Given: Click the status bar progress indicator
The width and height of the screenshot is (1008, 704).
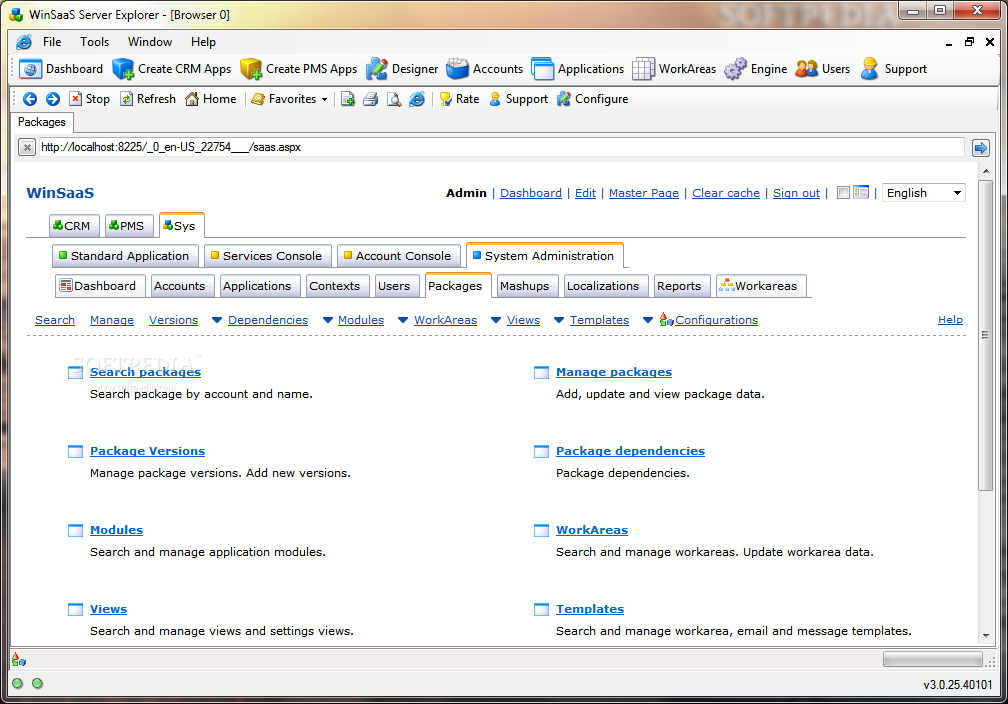Looking at the screenshot, I should (933, 659).
